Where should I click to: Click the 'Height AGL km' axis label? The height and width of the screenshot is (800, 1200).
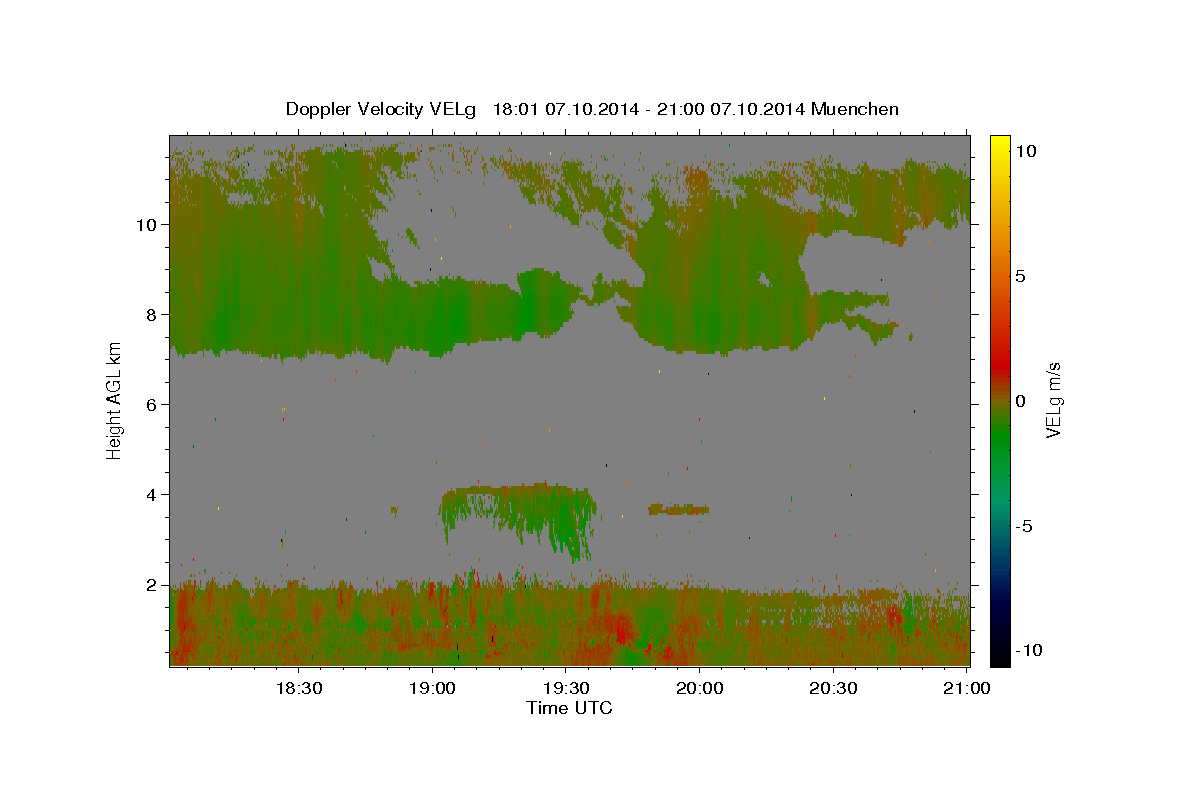click(x=115, y=400)
